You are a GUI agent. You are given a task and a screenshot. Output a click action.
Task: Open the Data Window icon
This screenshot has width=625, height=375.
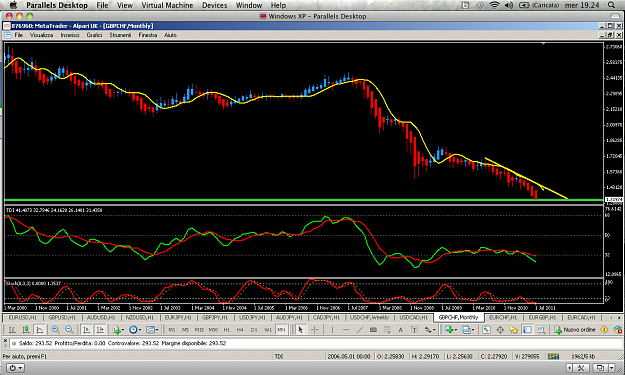[500, 330]
